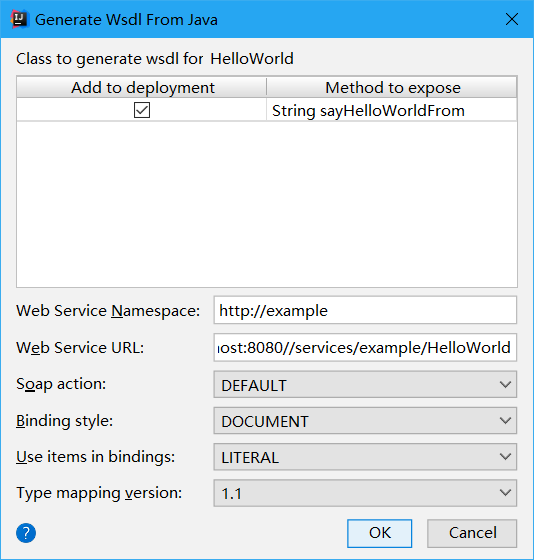Click the Method to expose column header
Screen dimensions: 534x560
(392, 88)
